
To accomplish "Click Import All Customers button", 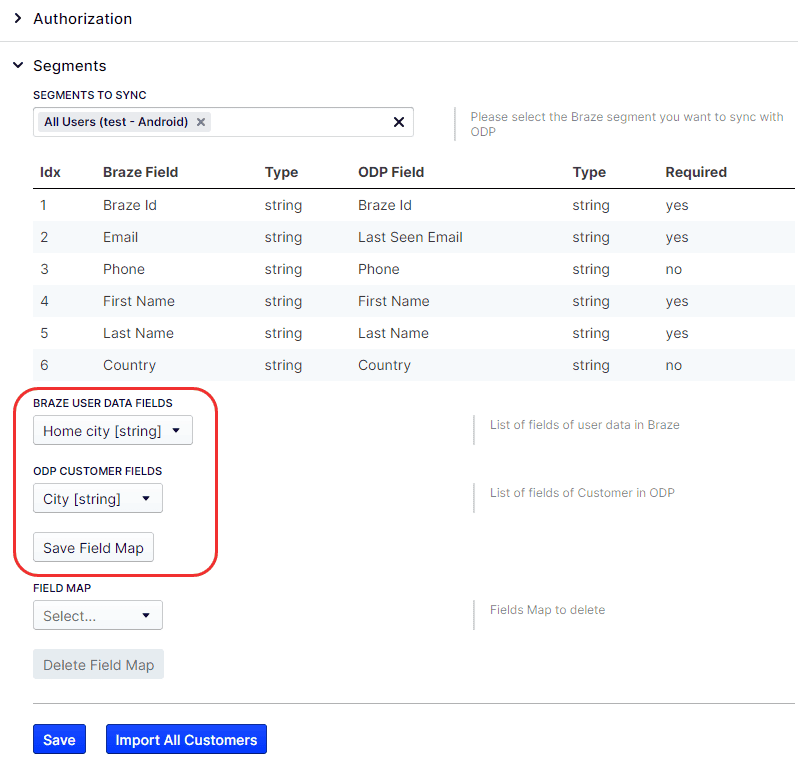I will click(186, 740).
